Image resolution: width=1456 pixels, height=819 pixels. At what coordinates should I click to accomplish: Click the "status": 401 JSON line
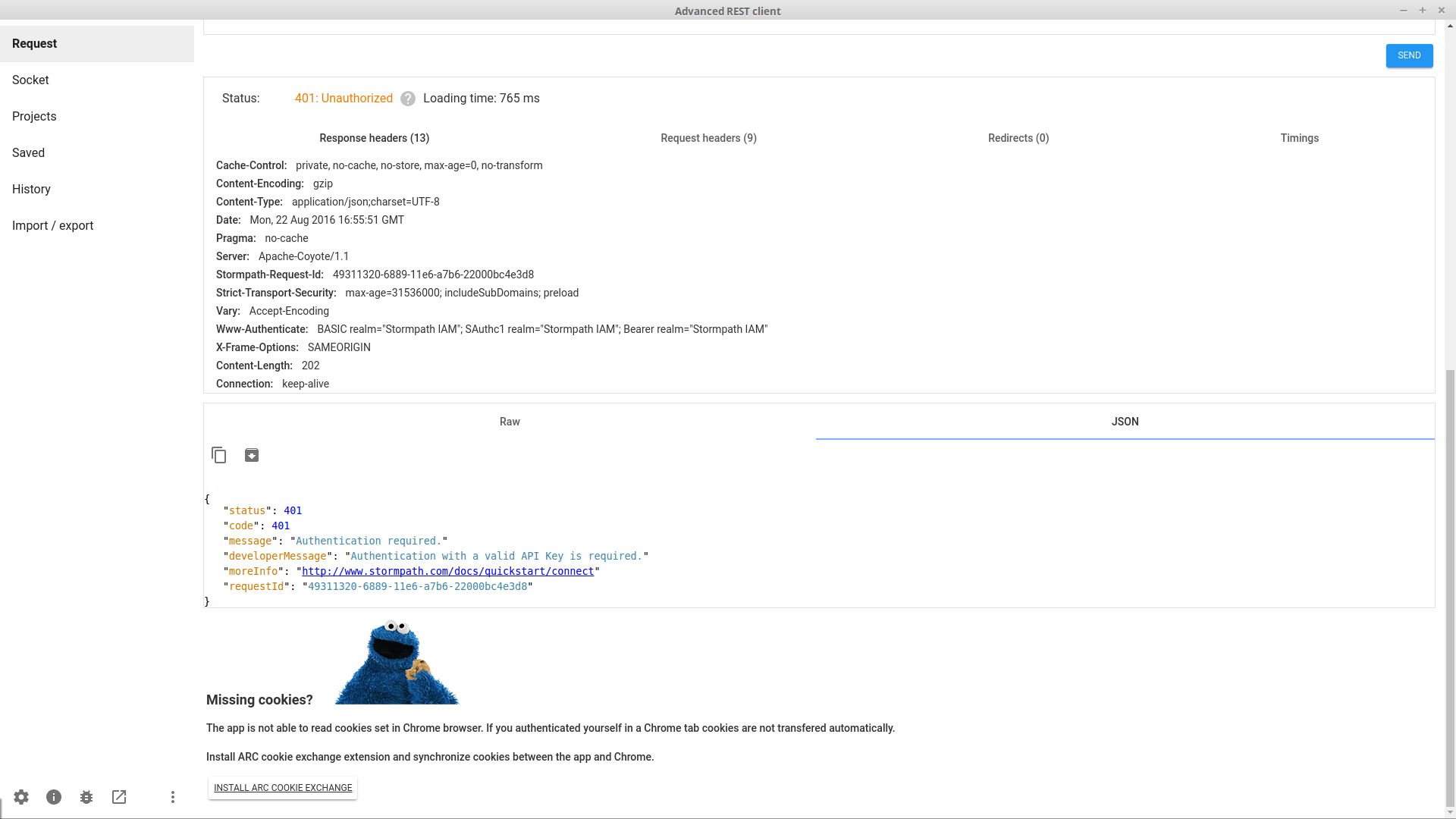tap(262, 510)
